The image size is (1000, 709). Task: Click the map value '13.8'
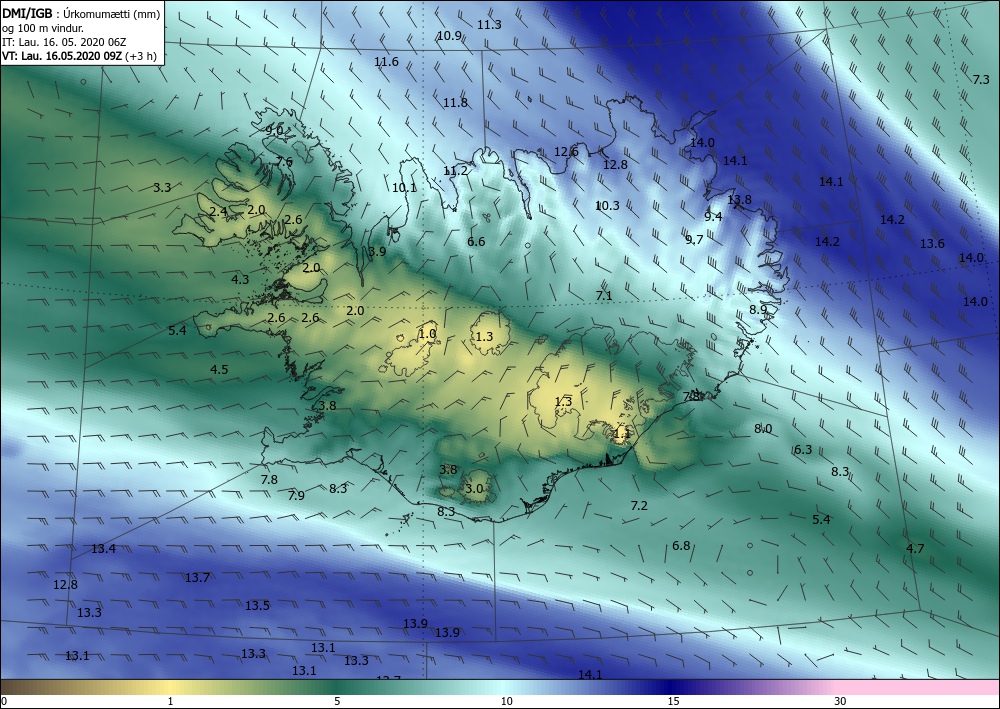pyautogui.click(x=739, y=200)
